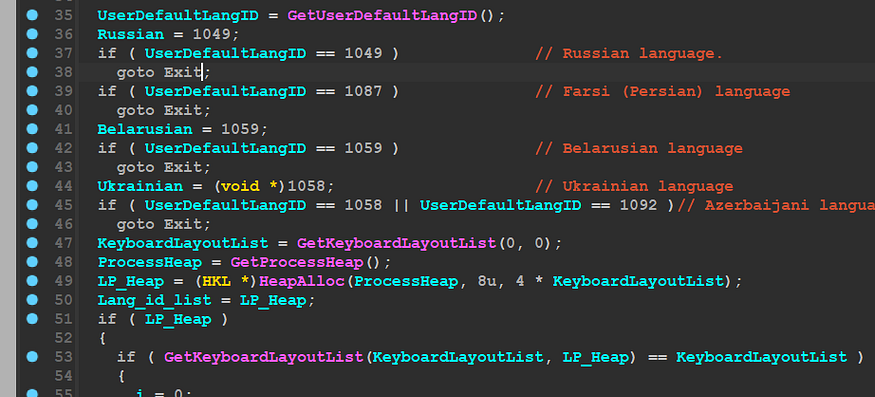This screenshot has width=875, height=397.
Task: Click the '// Russian language.' comment
Action: [629, 54]
